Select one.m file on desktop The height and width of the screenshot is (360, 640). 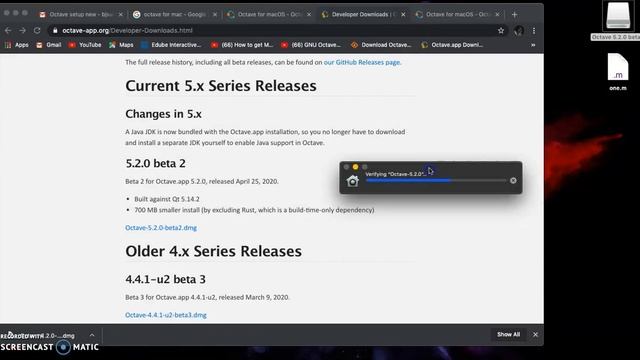click(618, 72)
